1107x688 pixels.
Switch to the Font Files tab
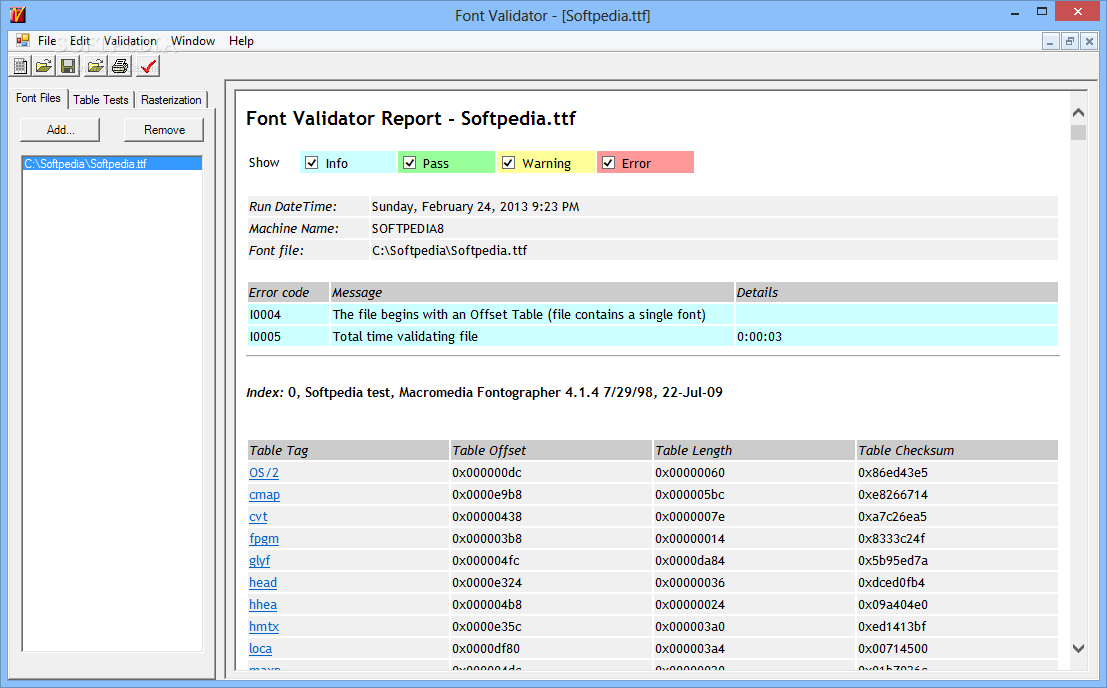[x=39, y=98]
